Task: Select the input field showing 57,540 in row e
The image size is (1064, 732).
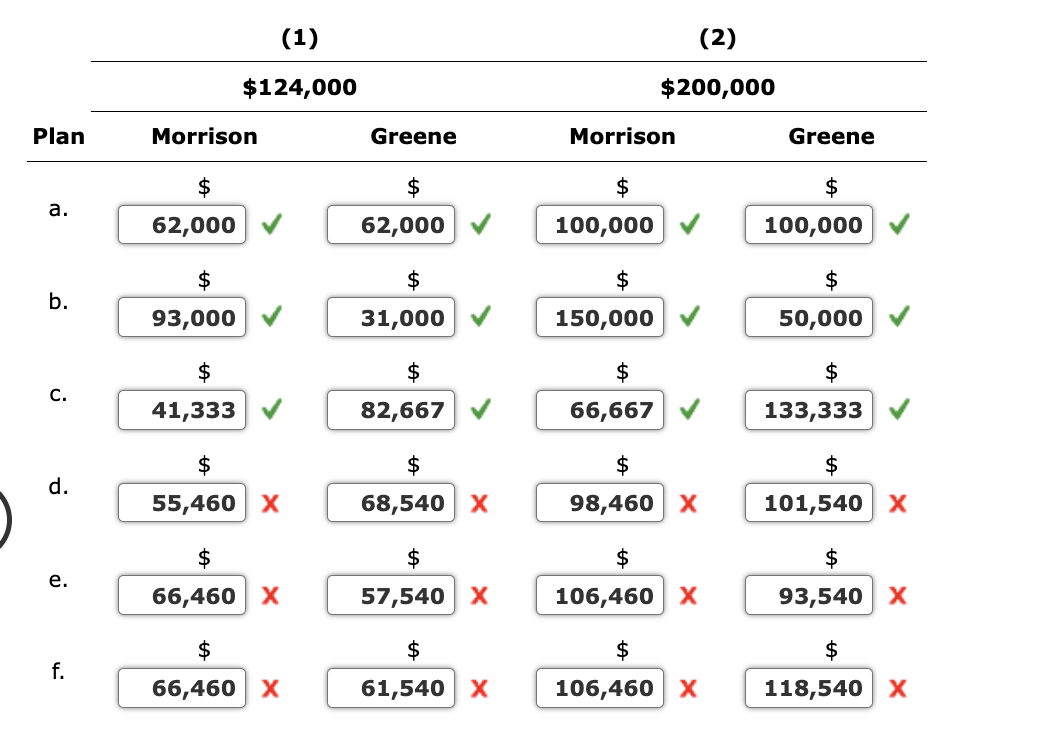Action: (x=390, y=595)
